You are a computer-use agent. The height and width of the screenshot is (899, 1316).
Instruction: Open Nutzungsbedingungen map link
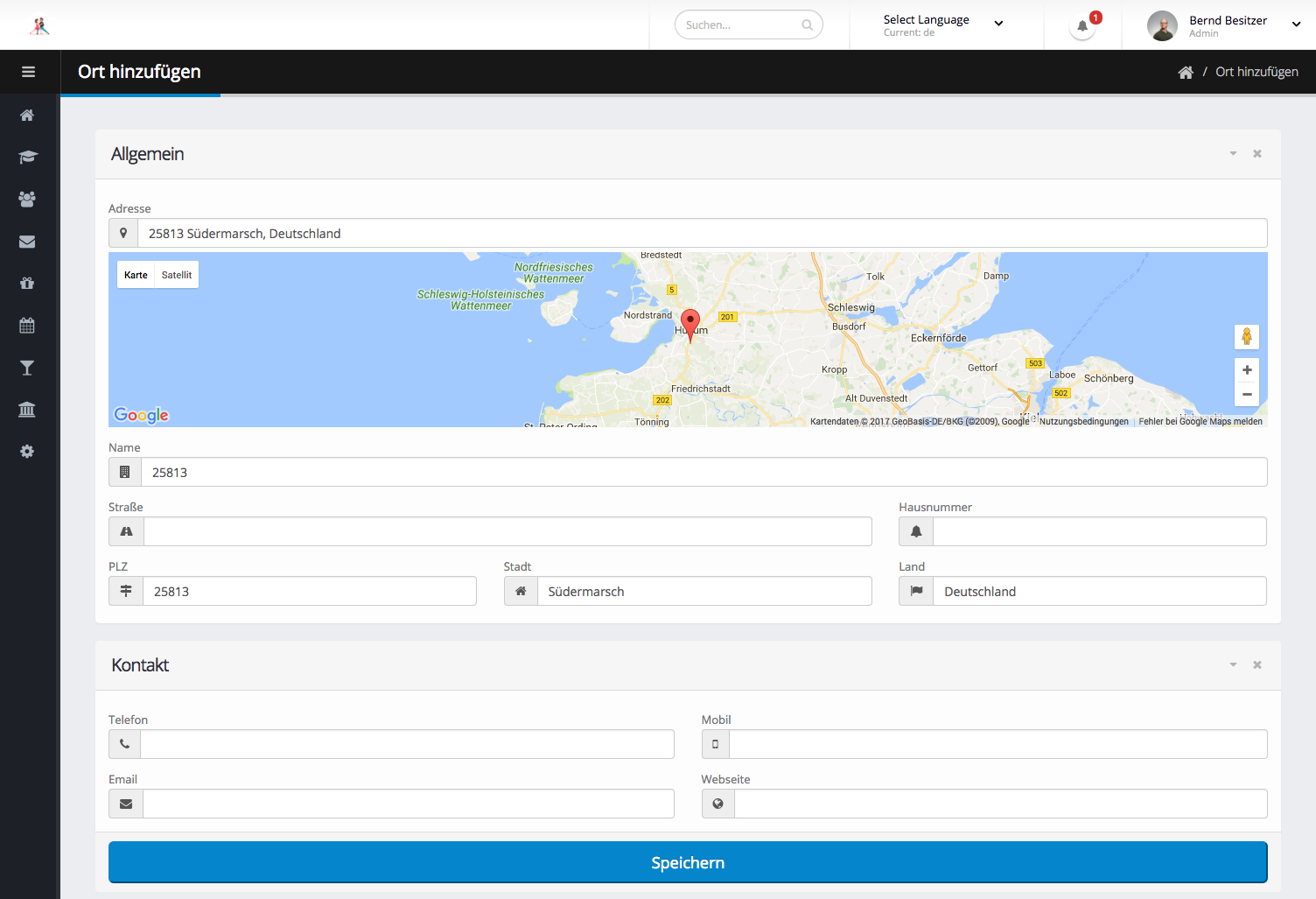click(1083, 422)
